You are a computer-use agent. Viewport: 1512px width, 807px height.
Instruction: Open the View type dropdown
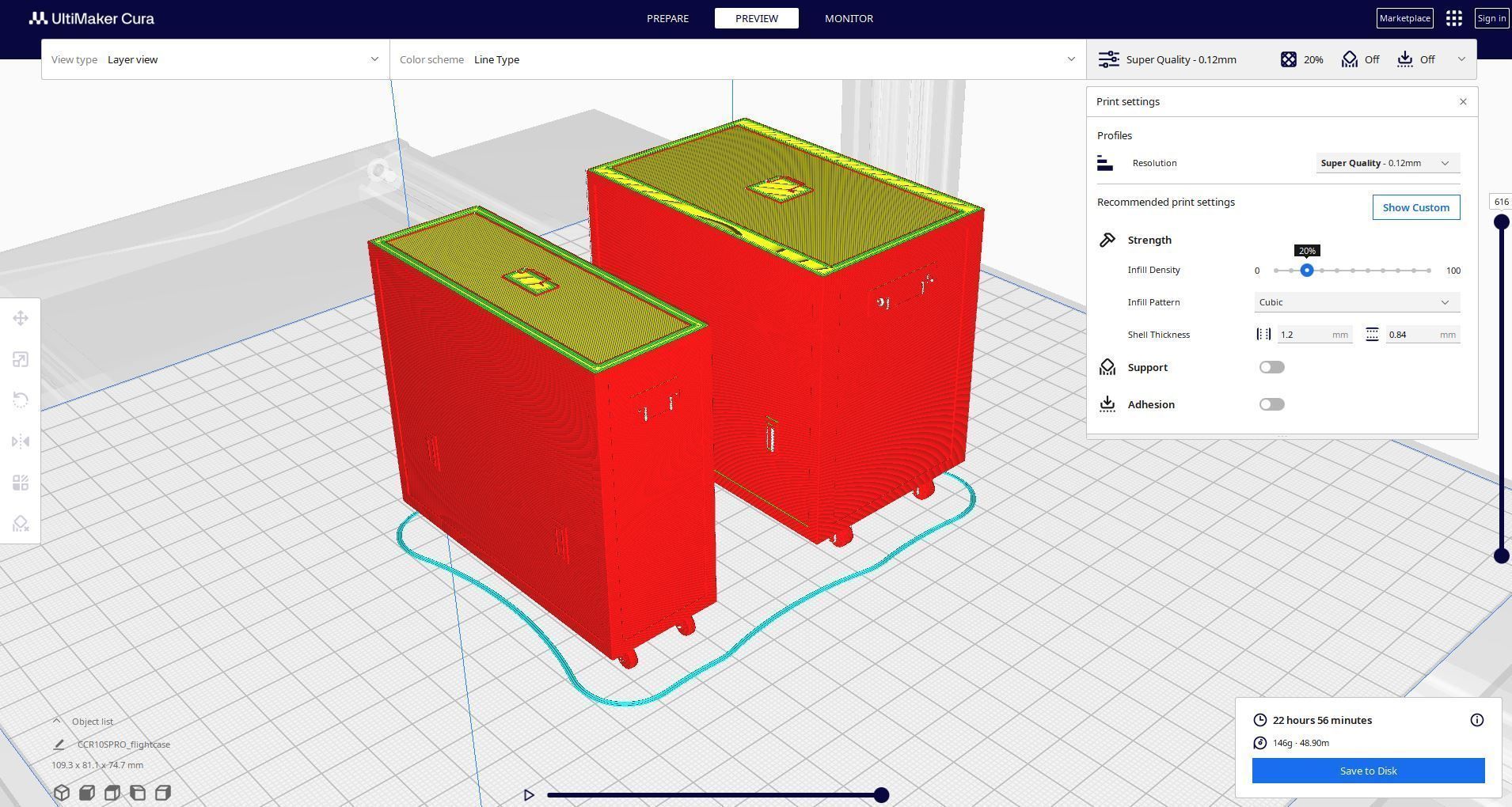[x=215, y=59]
